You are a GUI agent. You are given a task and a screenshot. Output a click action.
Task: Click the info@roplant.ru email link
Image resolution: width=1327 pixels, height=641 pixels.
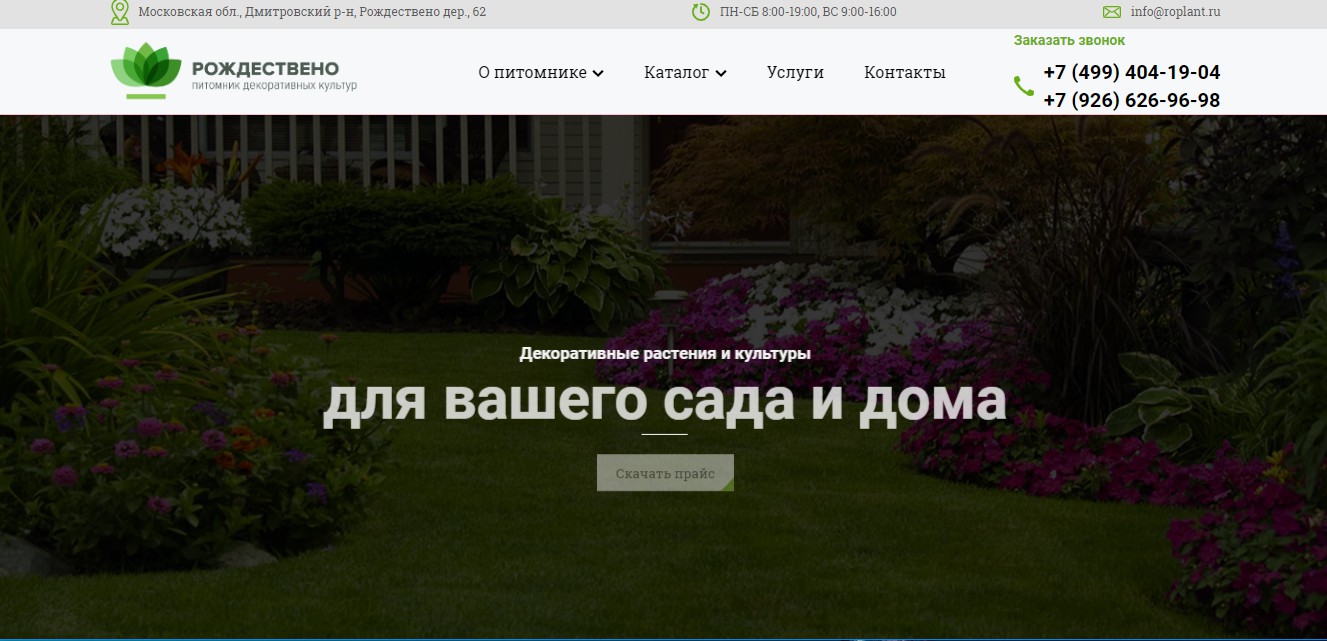pos(1176,12)
